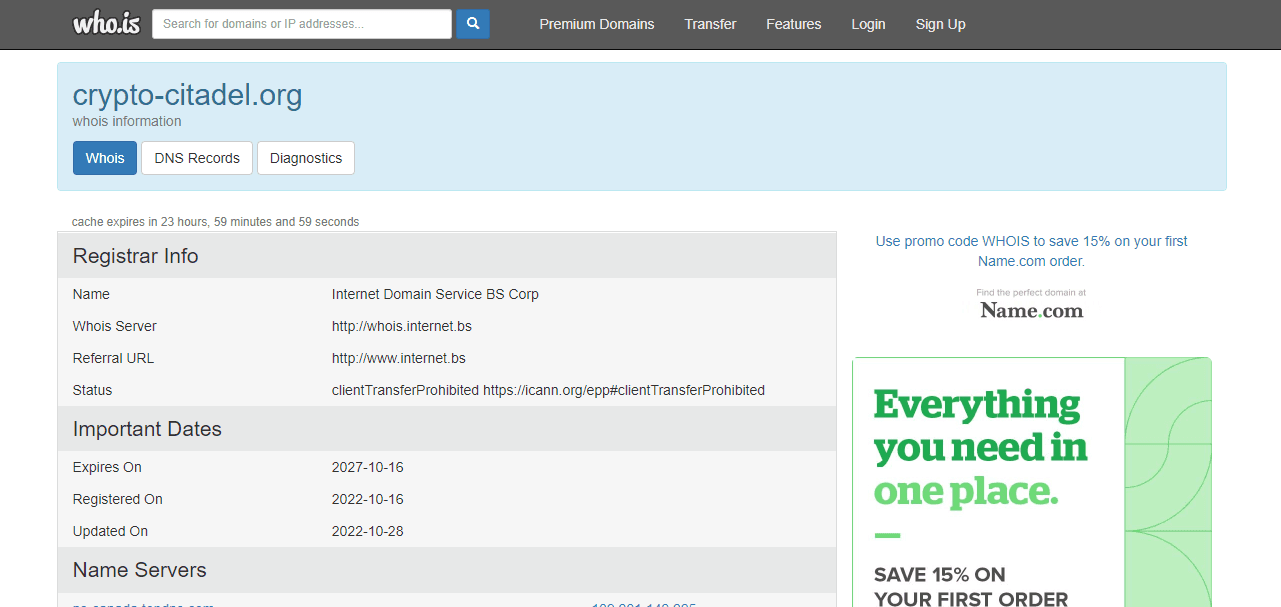Screen dimensions: 1281x607
Task: Switch to the DNS Records tab
Action: (x=197, y=158)
